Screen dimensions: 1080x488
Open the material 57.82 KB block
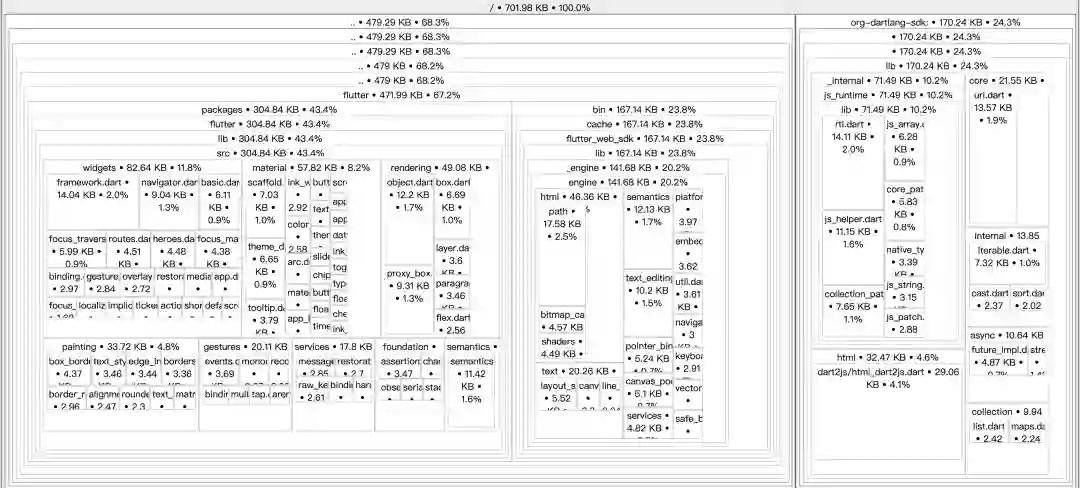311,167
